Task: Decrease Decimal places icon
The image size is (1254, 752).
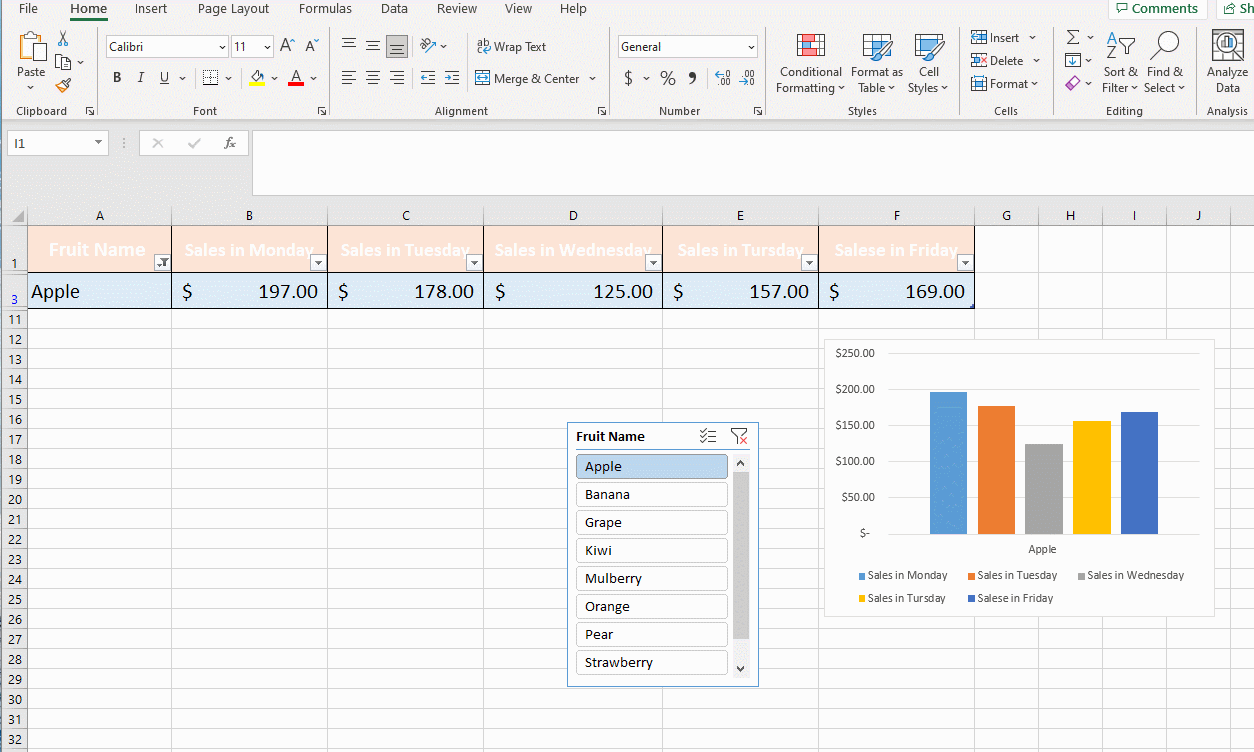Action: pos(747,78)
